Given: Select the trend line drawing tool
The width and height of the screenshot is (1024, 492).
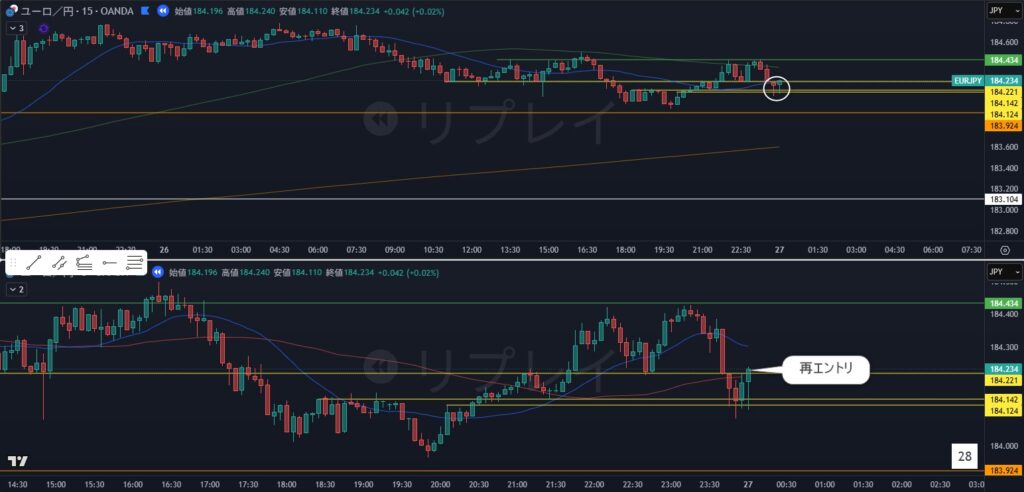Looking at the screenshot, I should [x=34, y=263].
